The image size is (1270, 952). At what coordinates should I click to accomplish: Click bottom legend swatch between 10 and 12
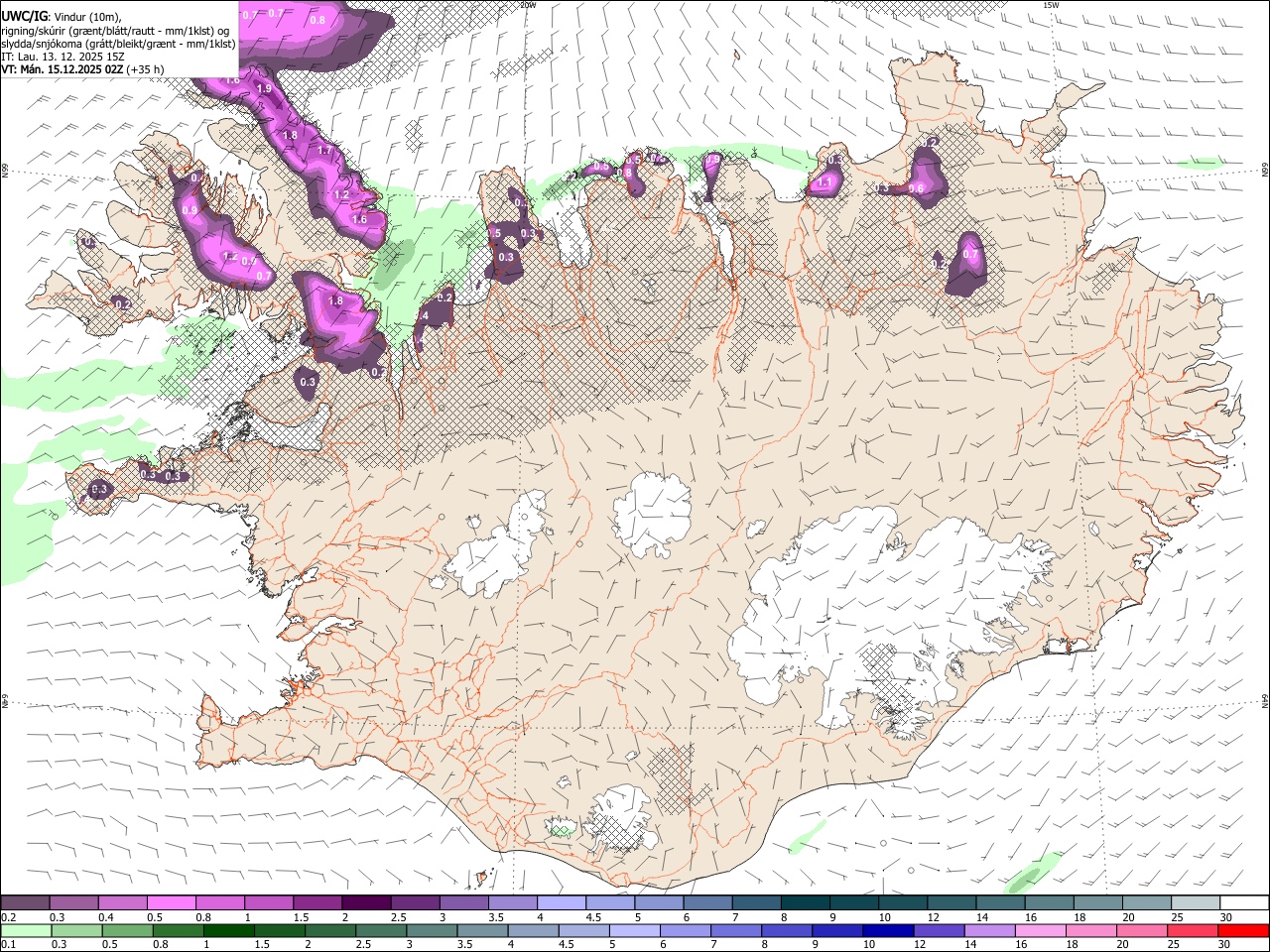(889, 930)
